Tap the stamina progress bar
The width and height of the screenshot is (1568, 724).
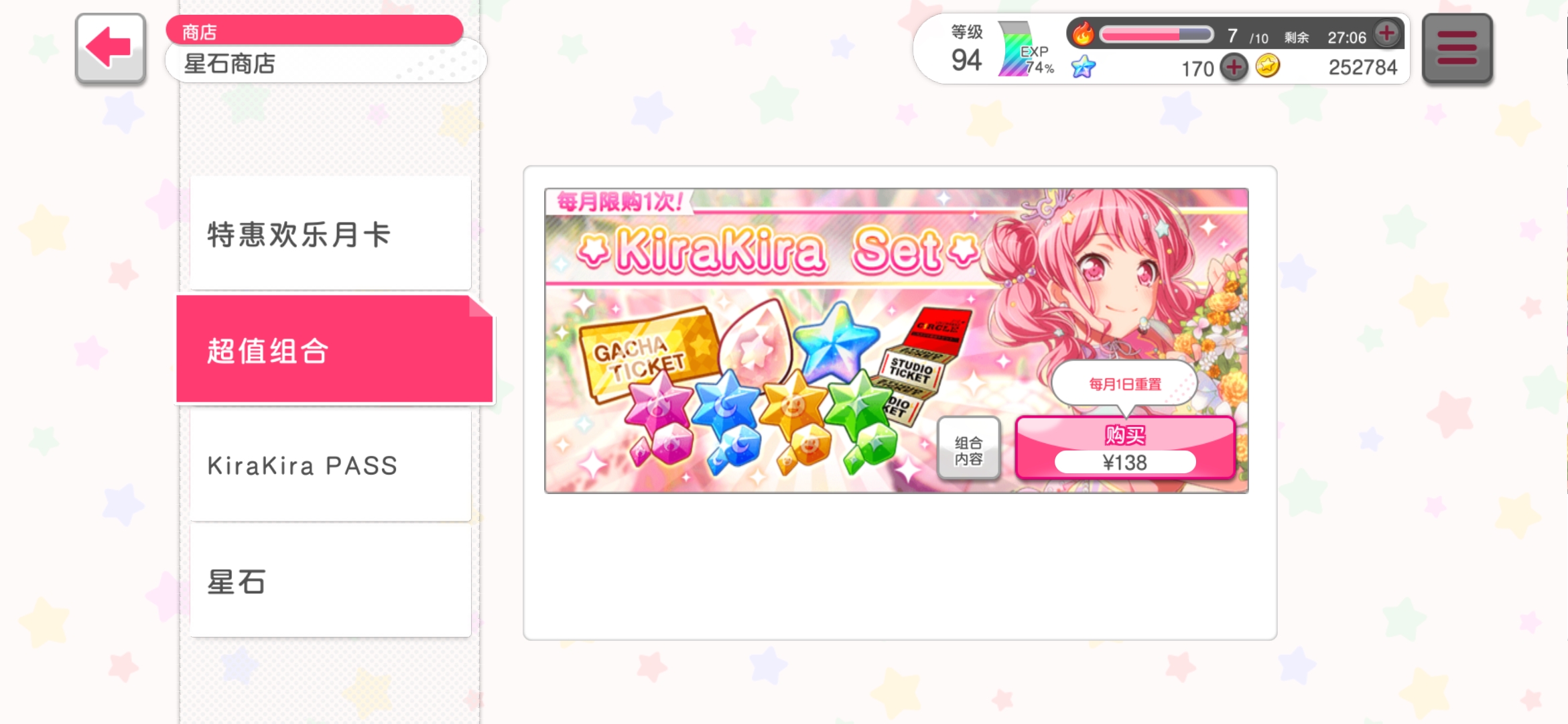point(1157,34)
